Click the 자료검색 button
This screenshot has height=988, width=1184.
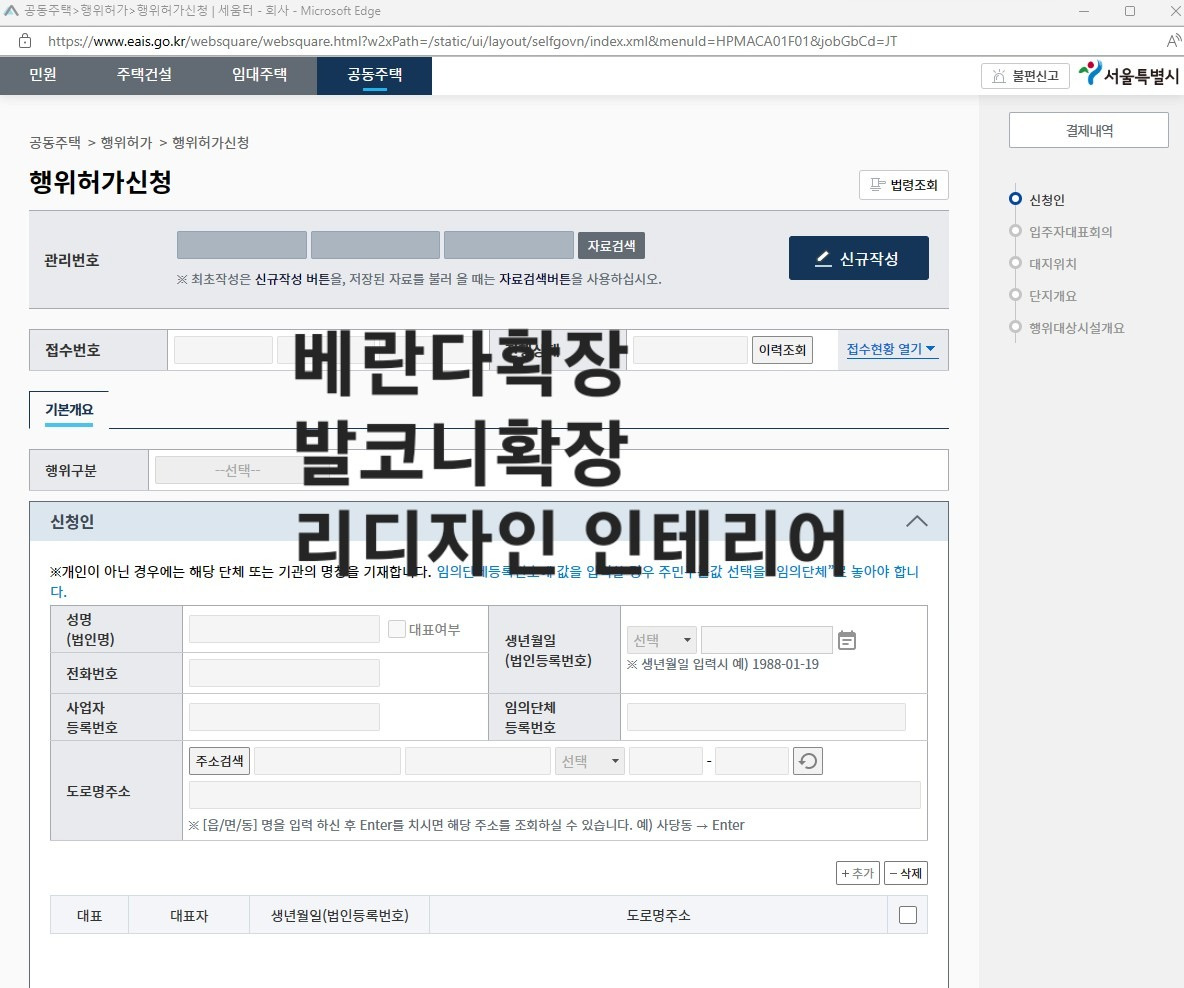coord(611,245)
